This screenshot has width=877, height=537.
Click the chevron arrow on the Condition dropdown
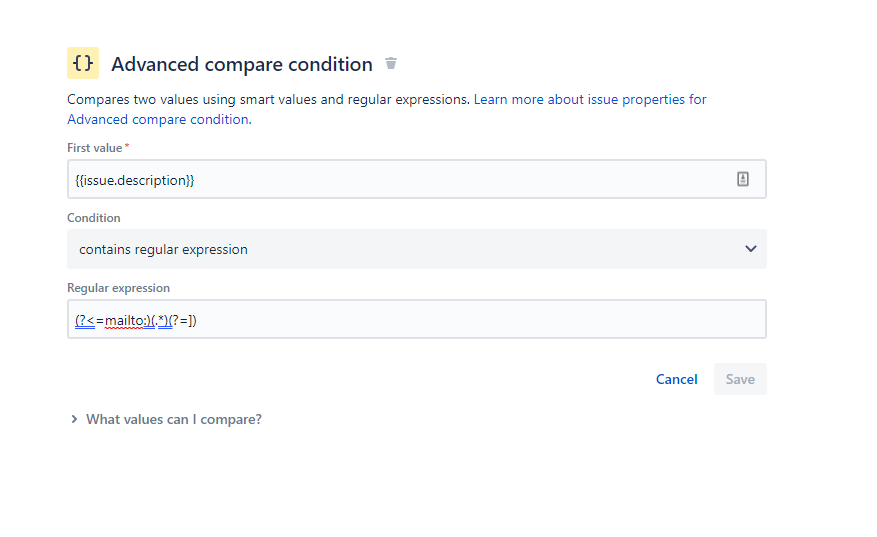751,249
